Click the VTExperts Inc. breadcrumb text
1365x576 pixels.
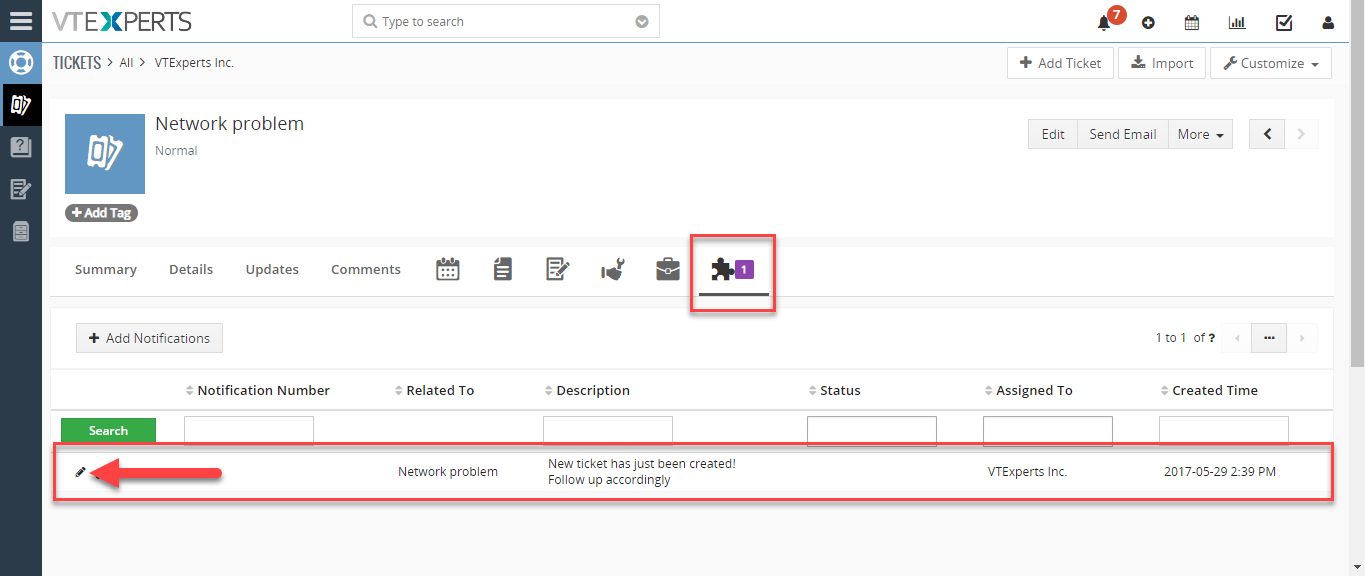click(194, 63)
